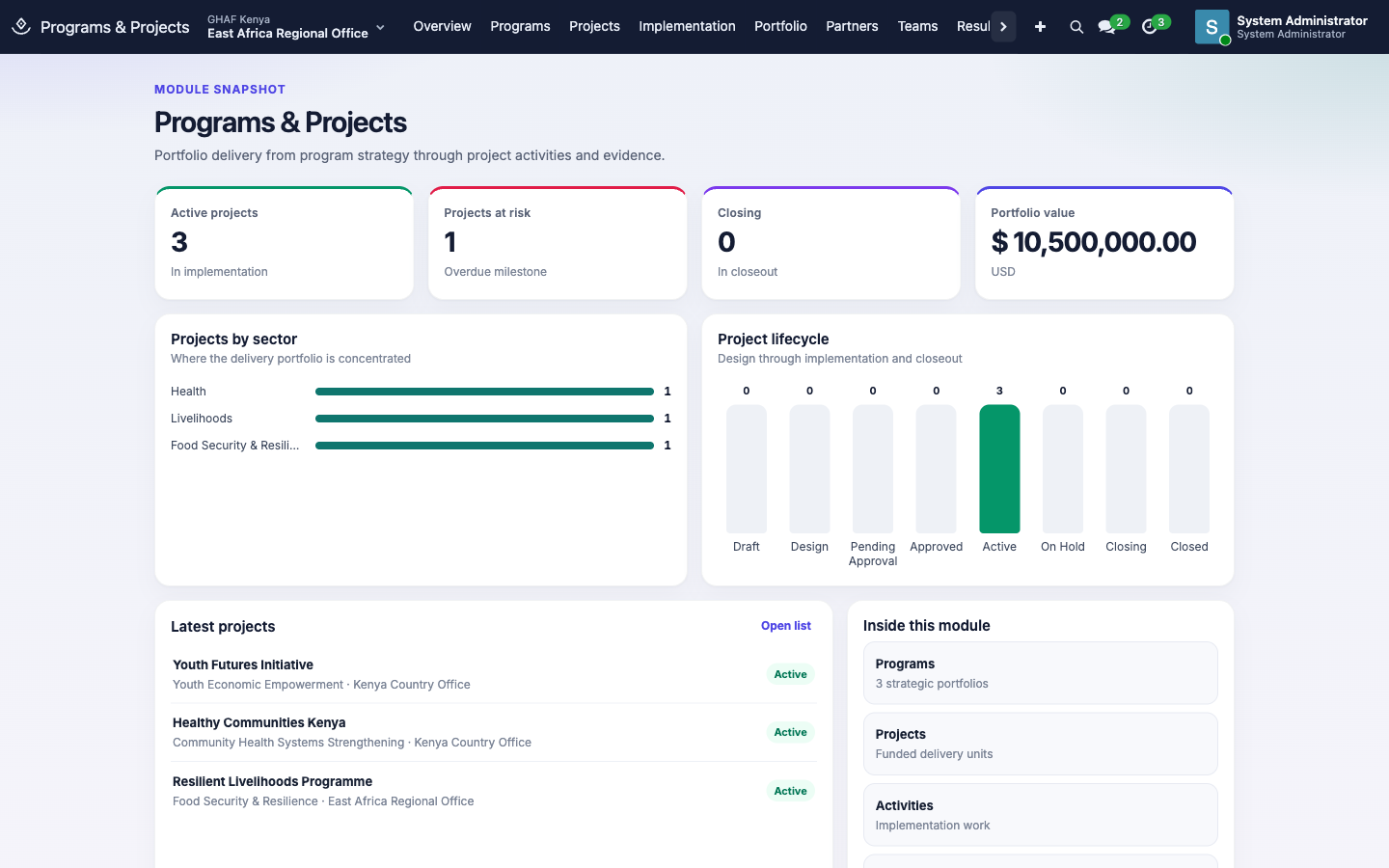Image resolution: width=1389 pixels, height=868 pixels.
Task: Open the Implementation menu
Action: (x=687, y=26)
